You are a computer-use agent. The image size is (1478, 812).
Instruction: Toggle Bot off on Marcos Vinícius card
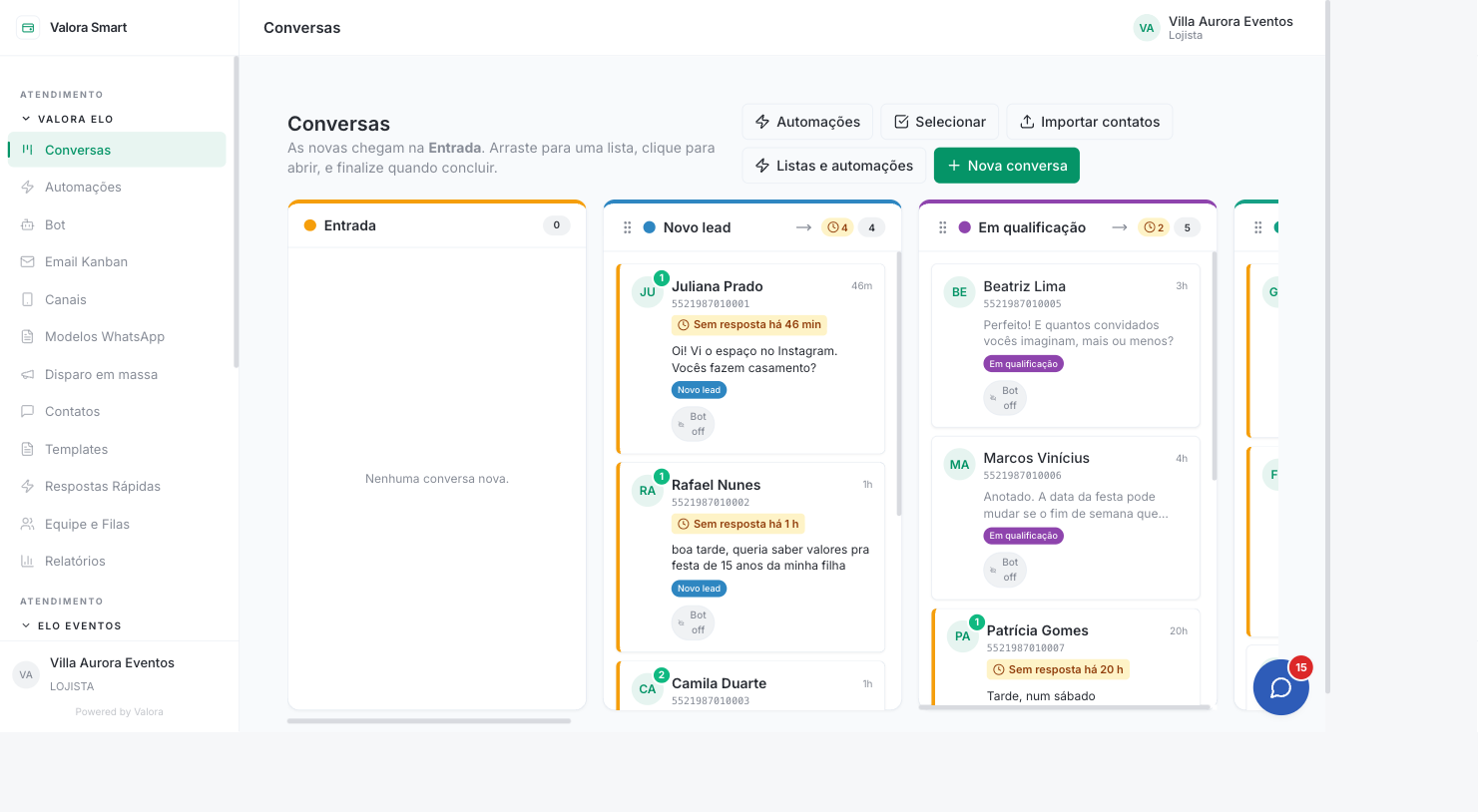click(1005, 570)
